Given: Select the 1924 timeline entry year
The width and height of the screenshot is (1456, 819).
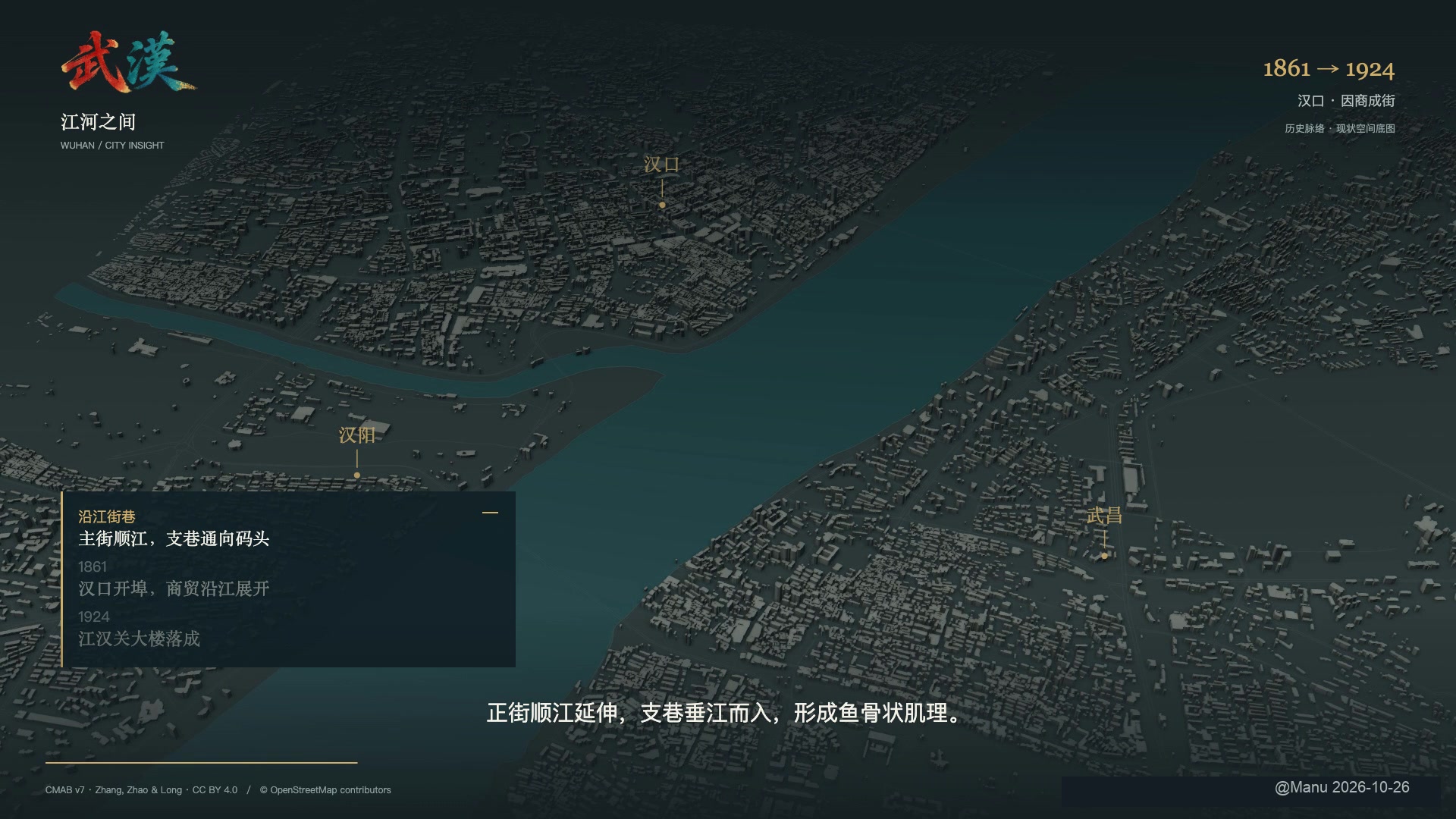Looking at the screenshot, I should (x=94, y=617).
